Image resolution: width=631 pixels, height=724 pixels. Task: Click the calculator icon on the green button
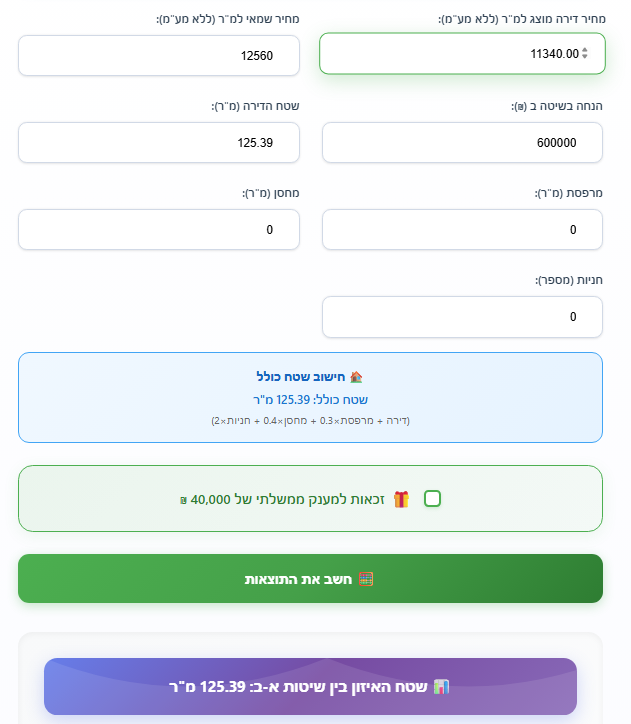[366, 579]
